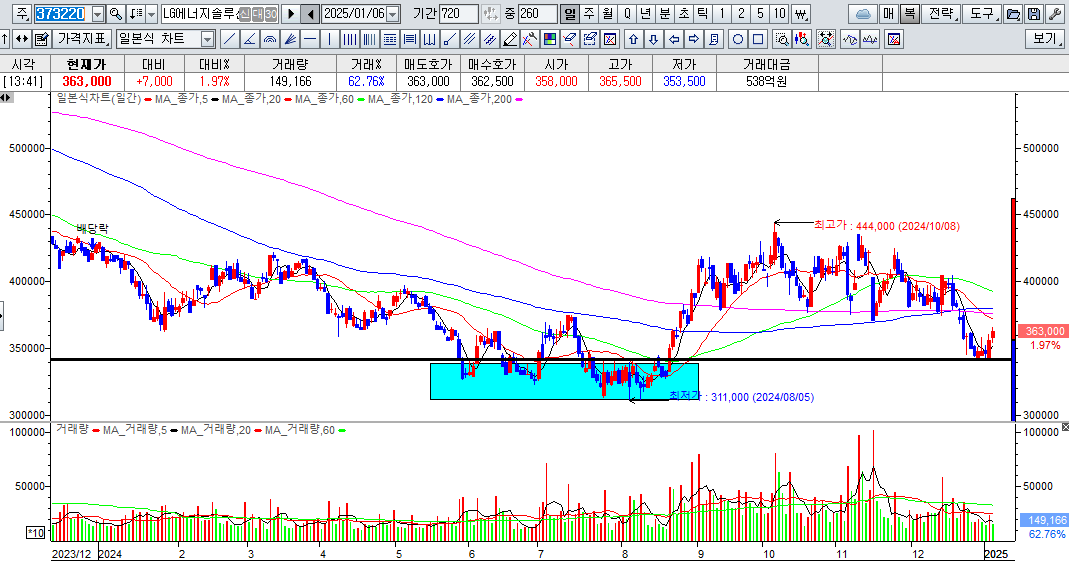
Task: Select the Fibonacci arc drawing tool
Action: click(x=269, y=39)
